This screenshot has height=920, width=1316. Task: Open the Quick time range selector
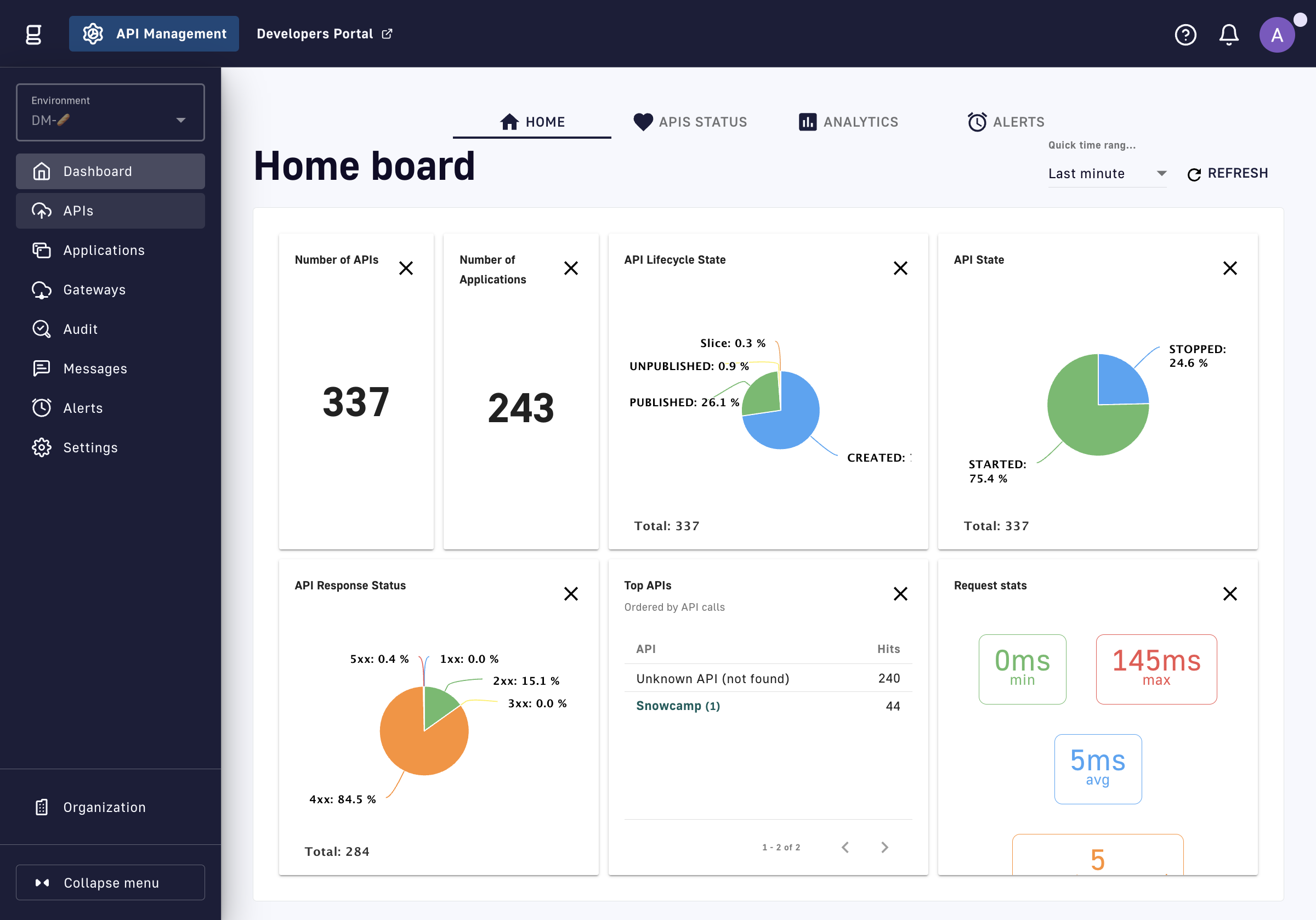coord(1107,173)
